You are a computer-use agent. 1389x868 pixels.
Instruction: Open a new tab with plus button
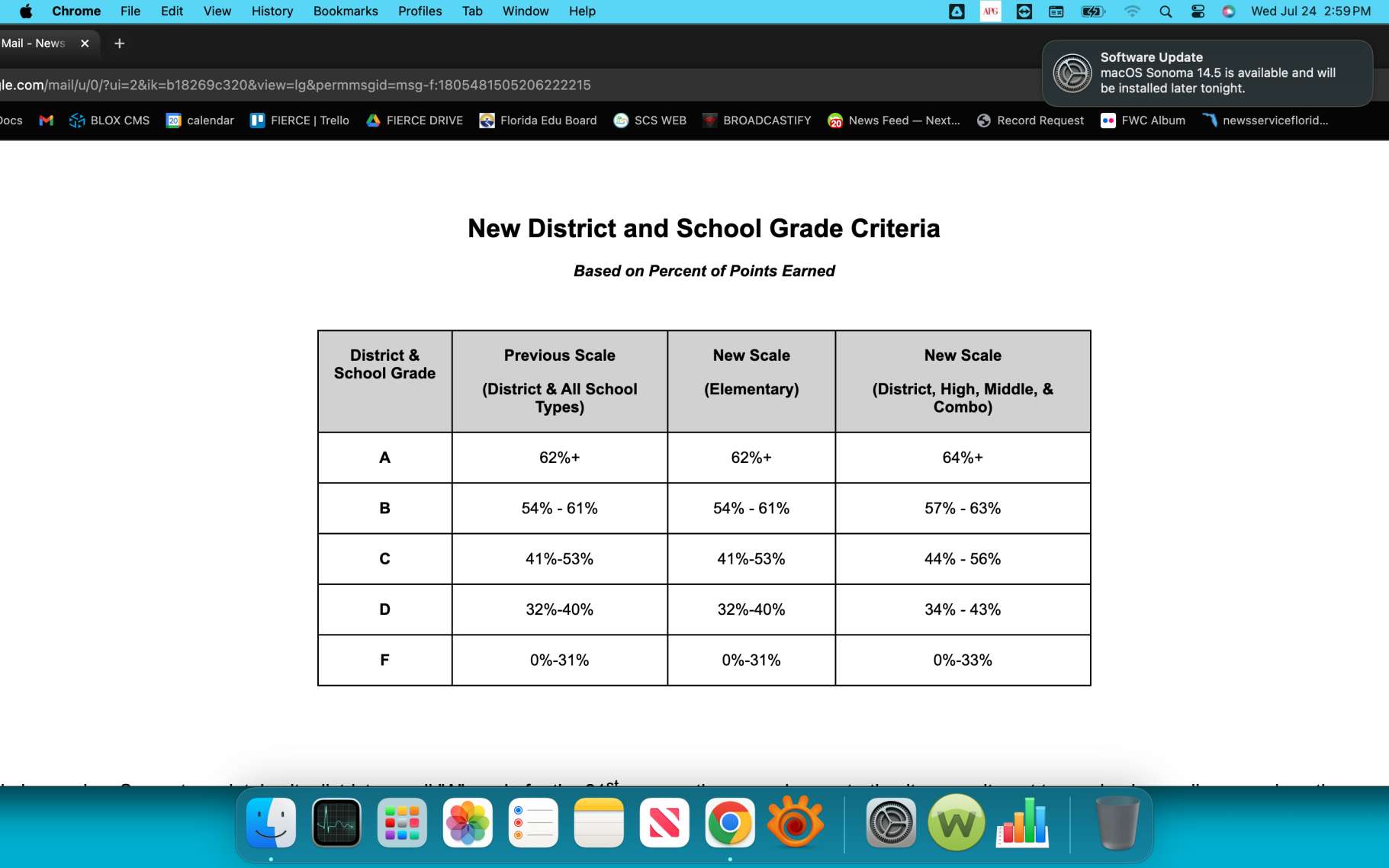[x=119, y=43]
